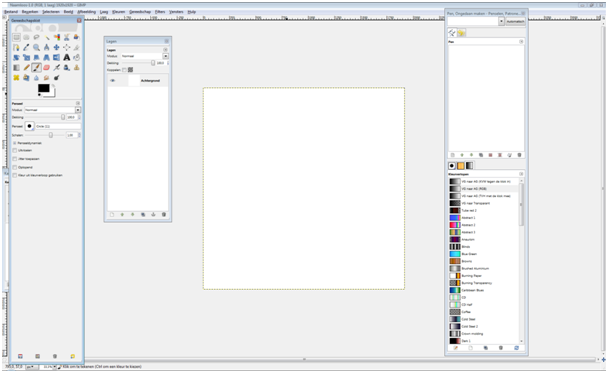Select the Rectangle Select tool
Image resolution: width=608 pixels, height=373 pixels.
[16, 37]
